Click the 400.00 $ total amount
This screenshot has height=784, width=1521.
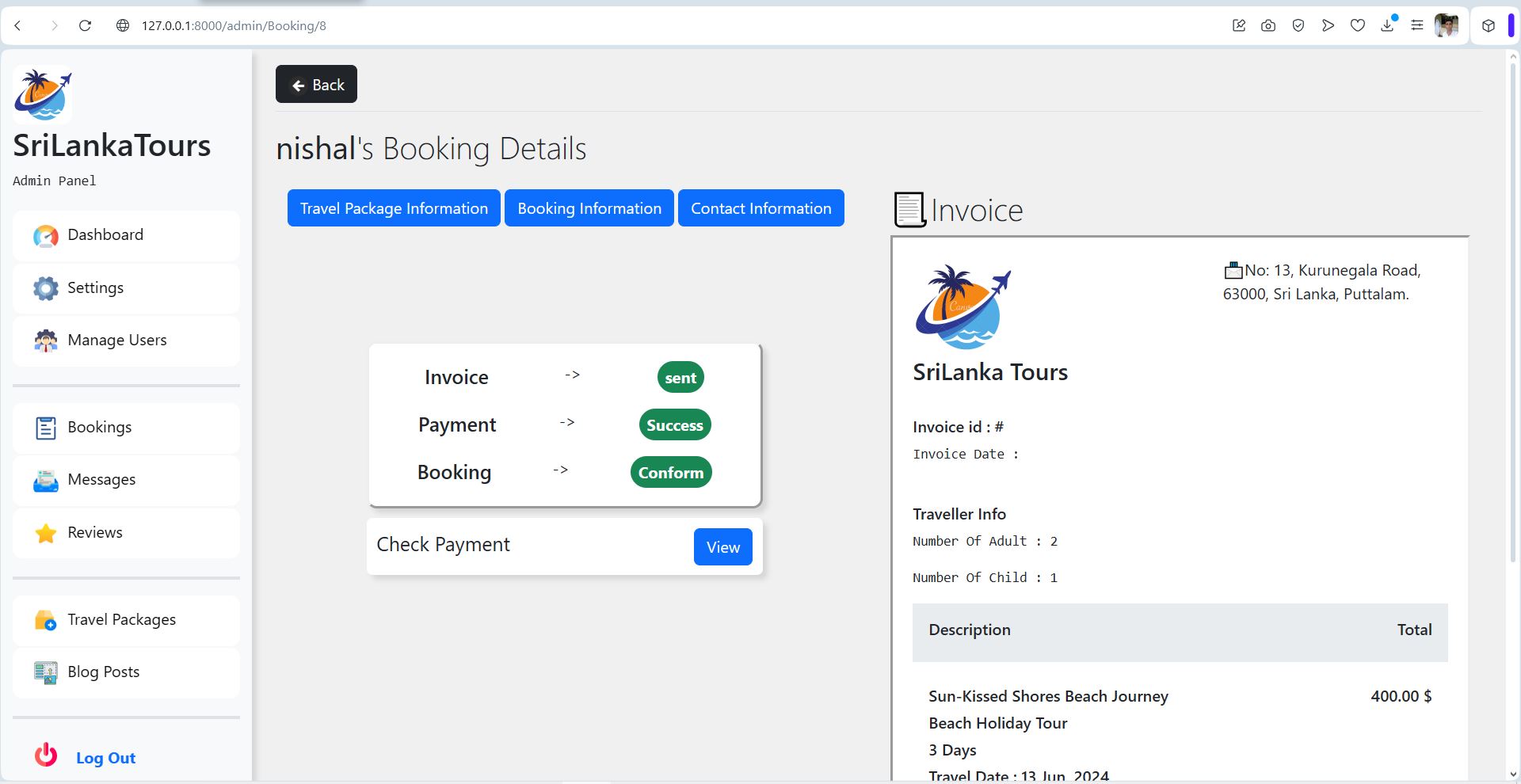1401,696
